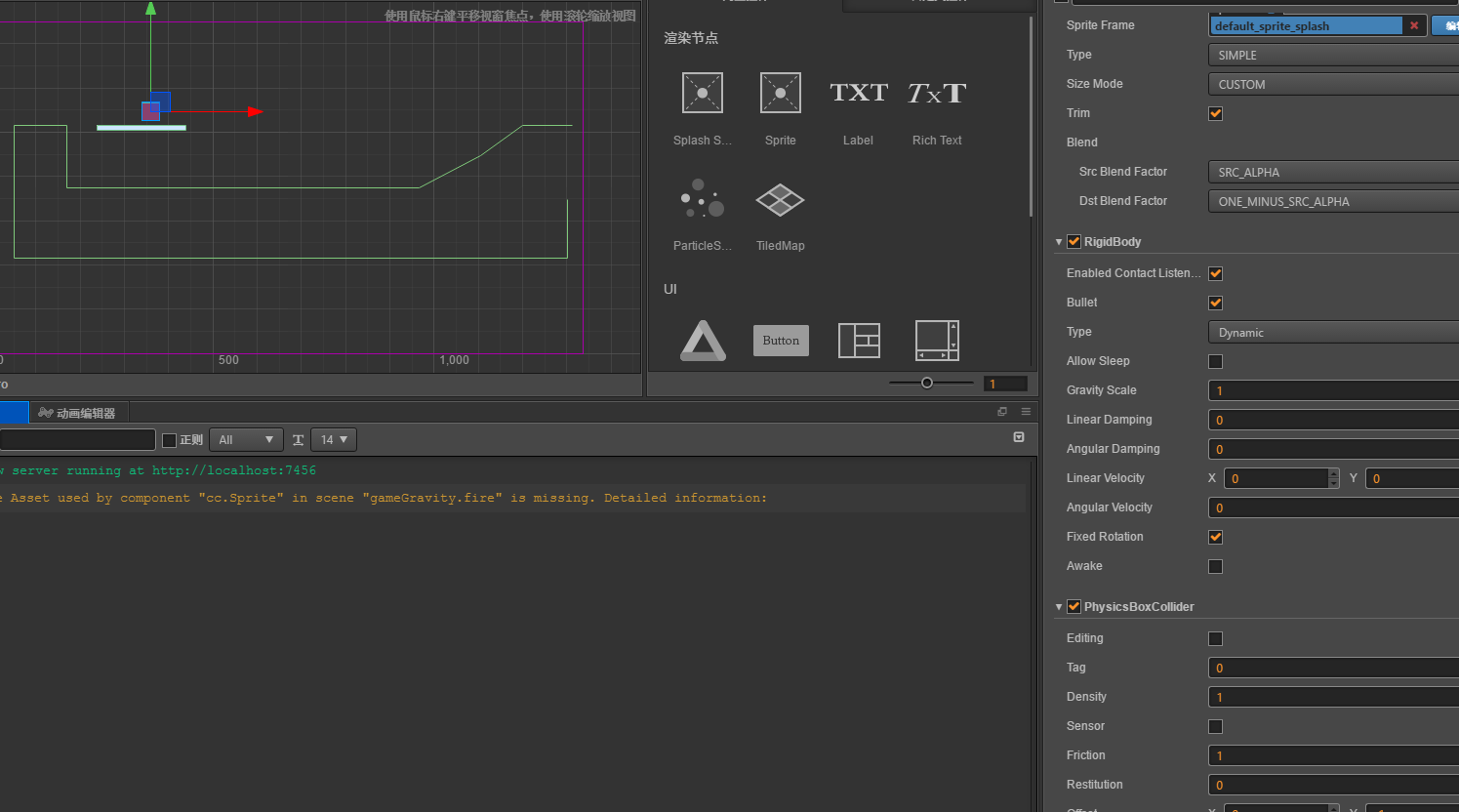
Task: Toggle the 正则 regex checkbox
Action: [x=169, y=440]
